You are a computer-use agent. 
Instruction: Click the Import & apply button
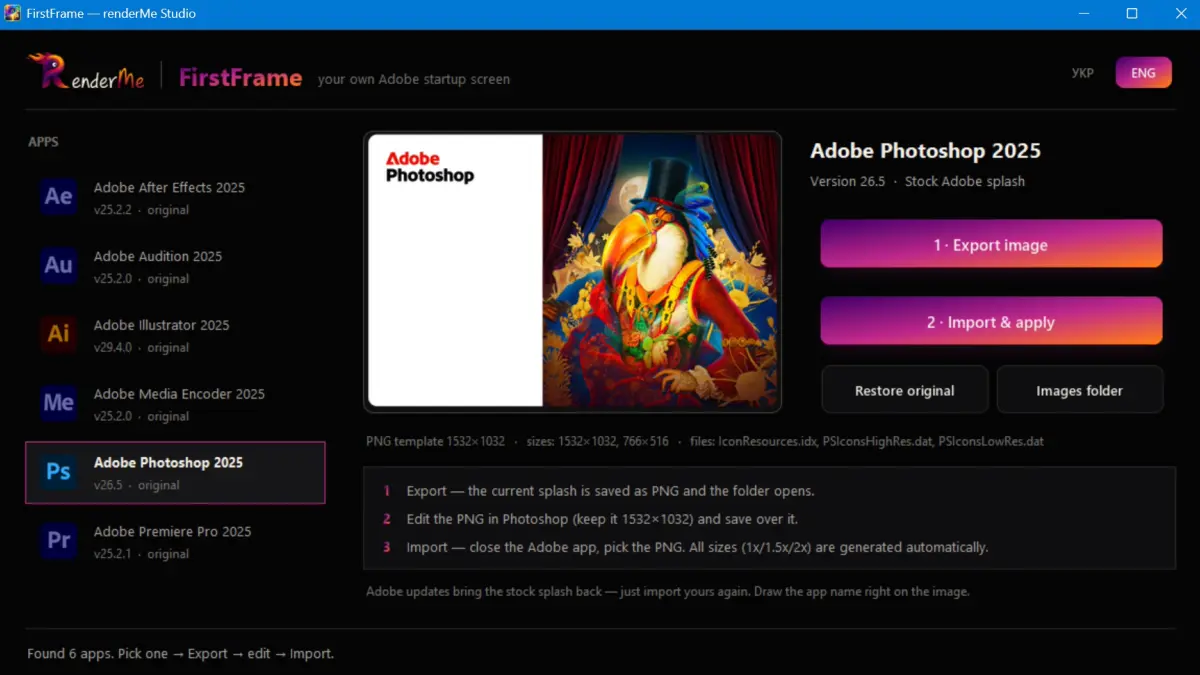(x=991, y=322)
